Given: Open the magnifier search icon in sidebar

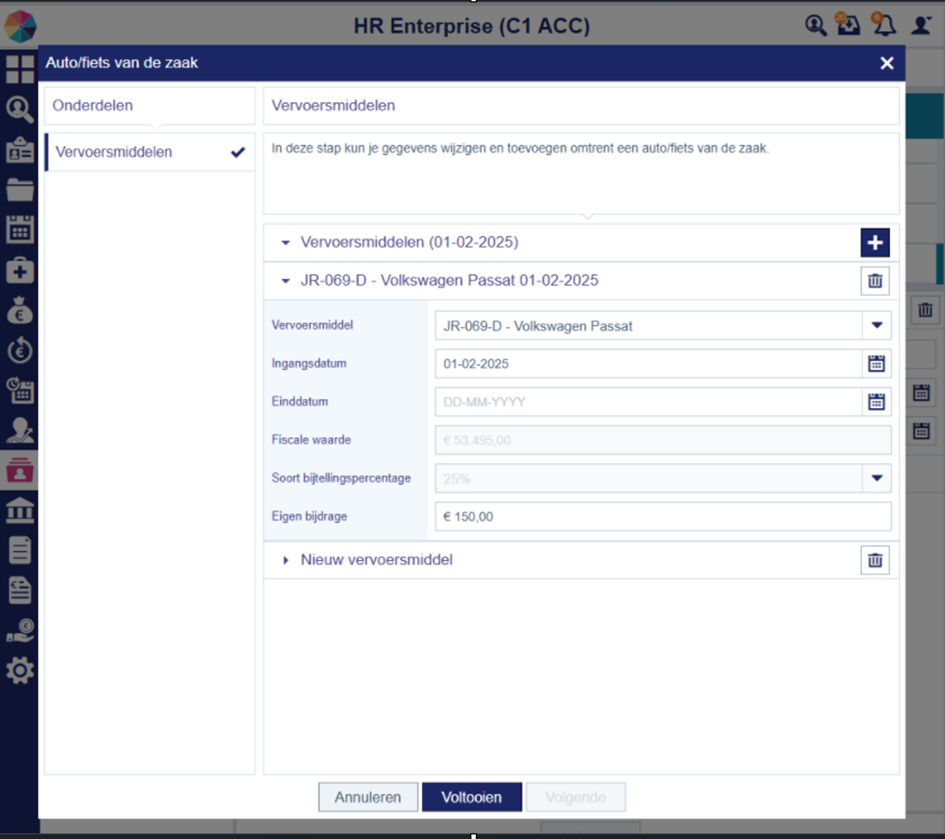Looking at the screenshot, I should tap(20, 110).
